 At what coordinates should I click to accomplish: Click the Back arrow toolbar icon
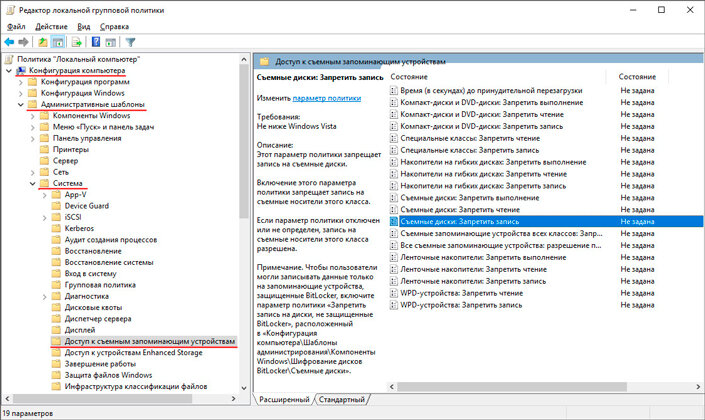coord(9,42)
